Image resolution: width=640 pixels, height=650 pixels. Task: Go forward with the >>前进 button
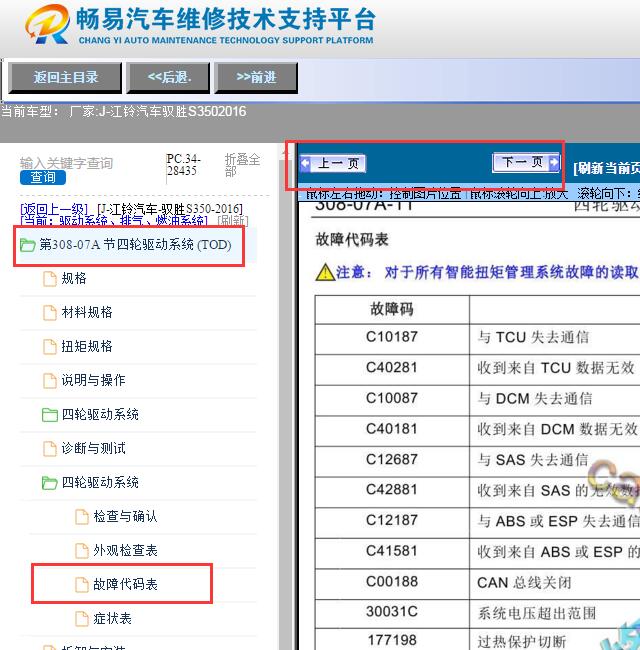pyautogui.click(x=256, y=78)
